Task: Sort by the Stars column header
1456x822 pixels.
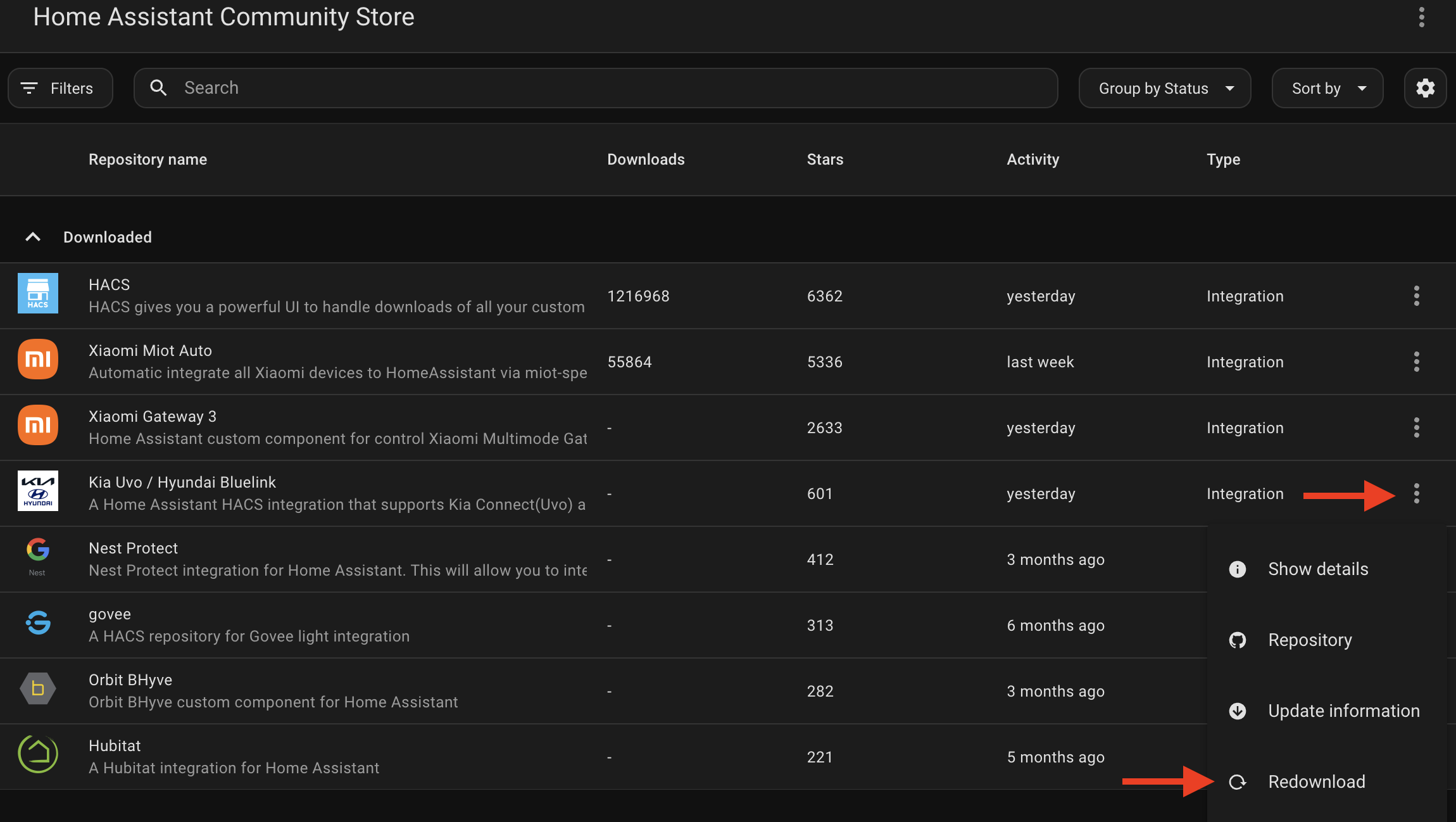Action: pos(825,159)
